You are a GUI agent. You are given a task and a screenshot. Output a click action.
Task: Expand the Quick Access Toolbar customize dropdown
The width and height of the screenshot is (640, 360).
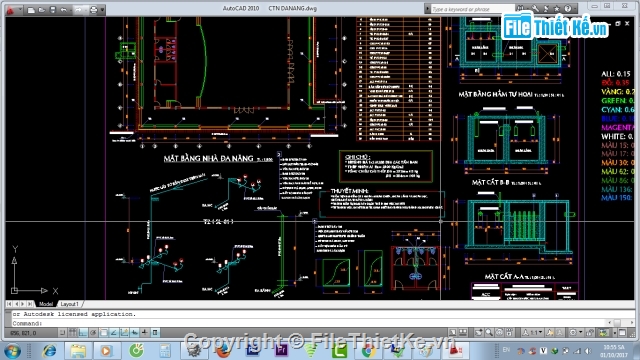[102, 10]
